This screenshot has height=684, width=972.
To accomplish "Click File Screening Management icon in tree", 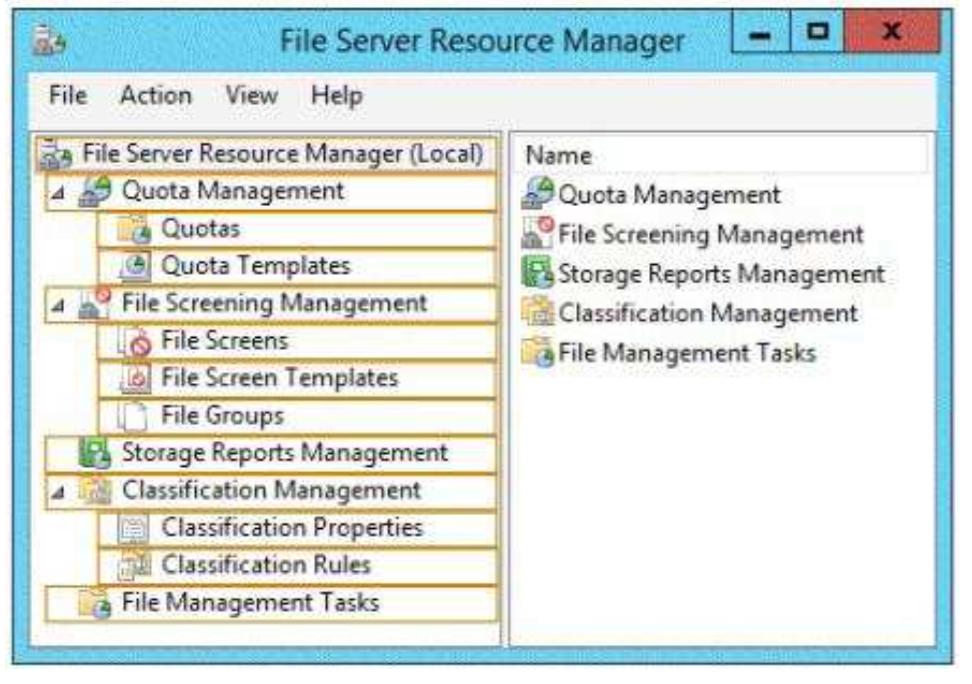I will (95, 303).
